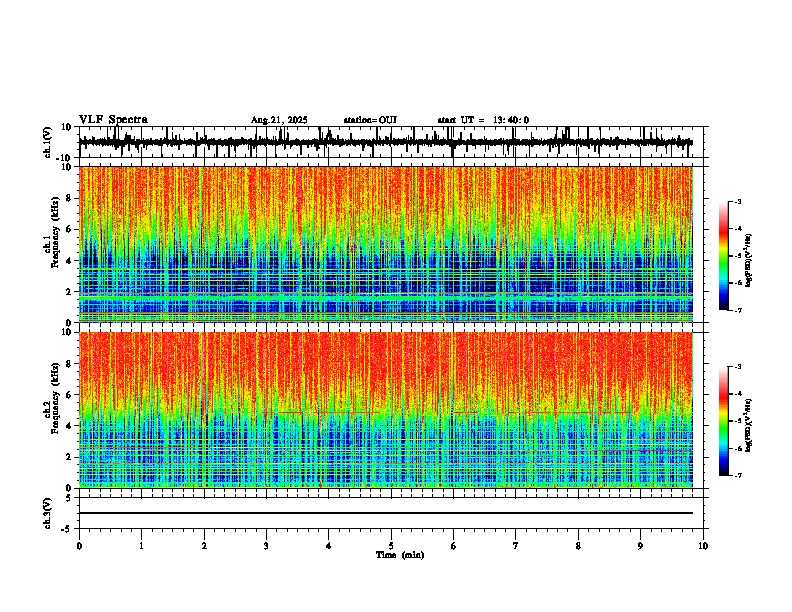Image resolution: width=792 pixels, height=612 pixels.
Task: Click the "8" kHz tick on ch.2 frequency axis
Action: (x=70, y=364)
